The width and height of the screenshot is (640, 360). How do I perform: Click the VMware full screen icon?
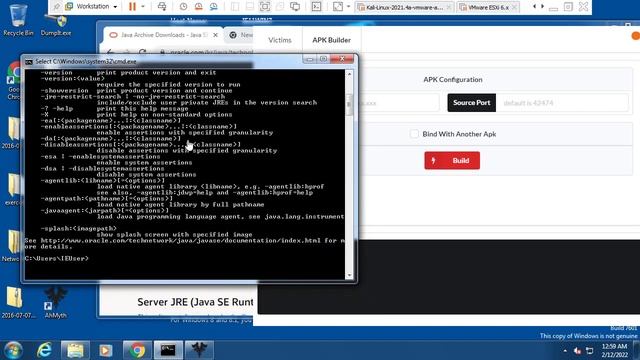(264, 7)
